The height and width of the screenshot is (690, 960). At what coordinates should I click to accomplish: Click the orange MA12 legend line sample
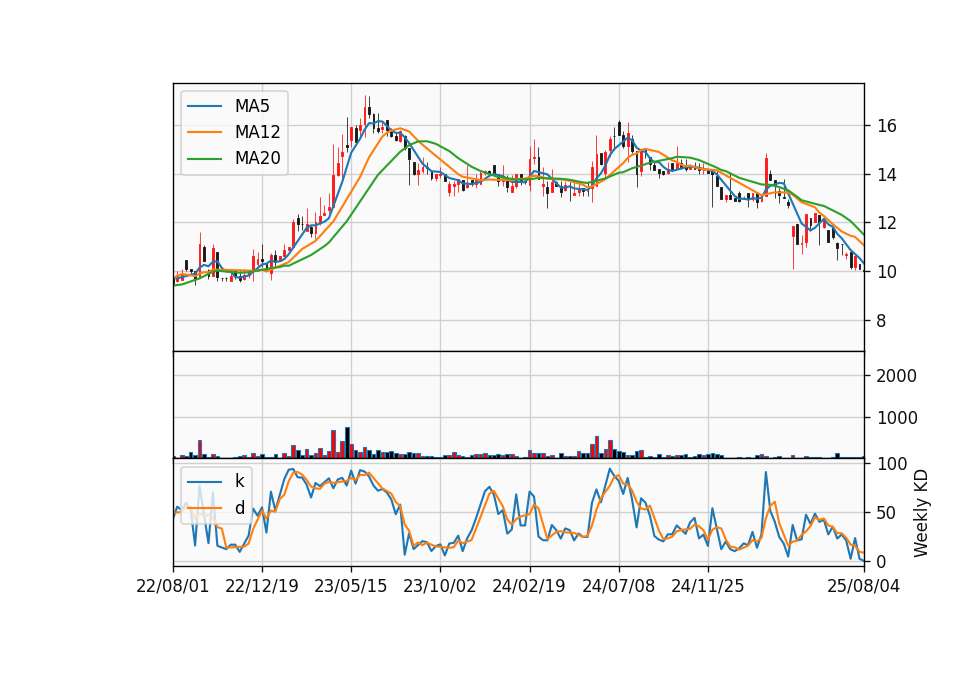click(x=204, y=132)
